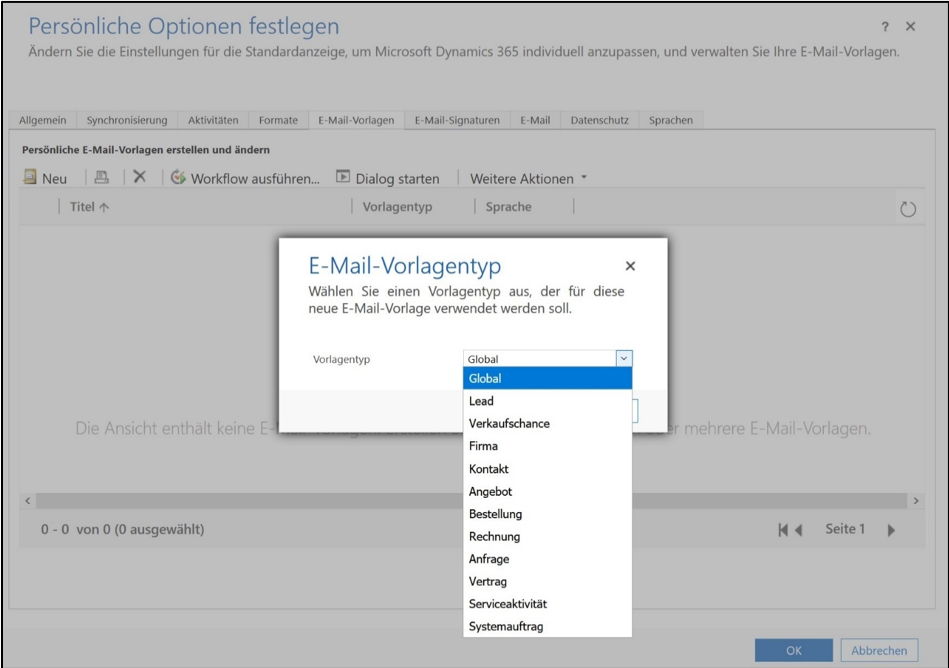Sort by Titel column header
The width and height of the screenshot is (949, 668).
click(89, 207)
